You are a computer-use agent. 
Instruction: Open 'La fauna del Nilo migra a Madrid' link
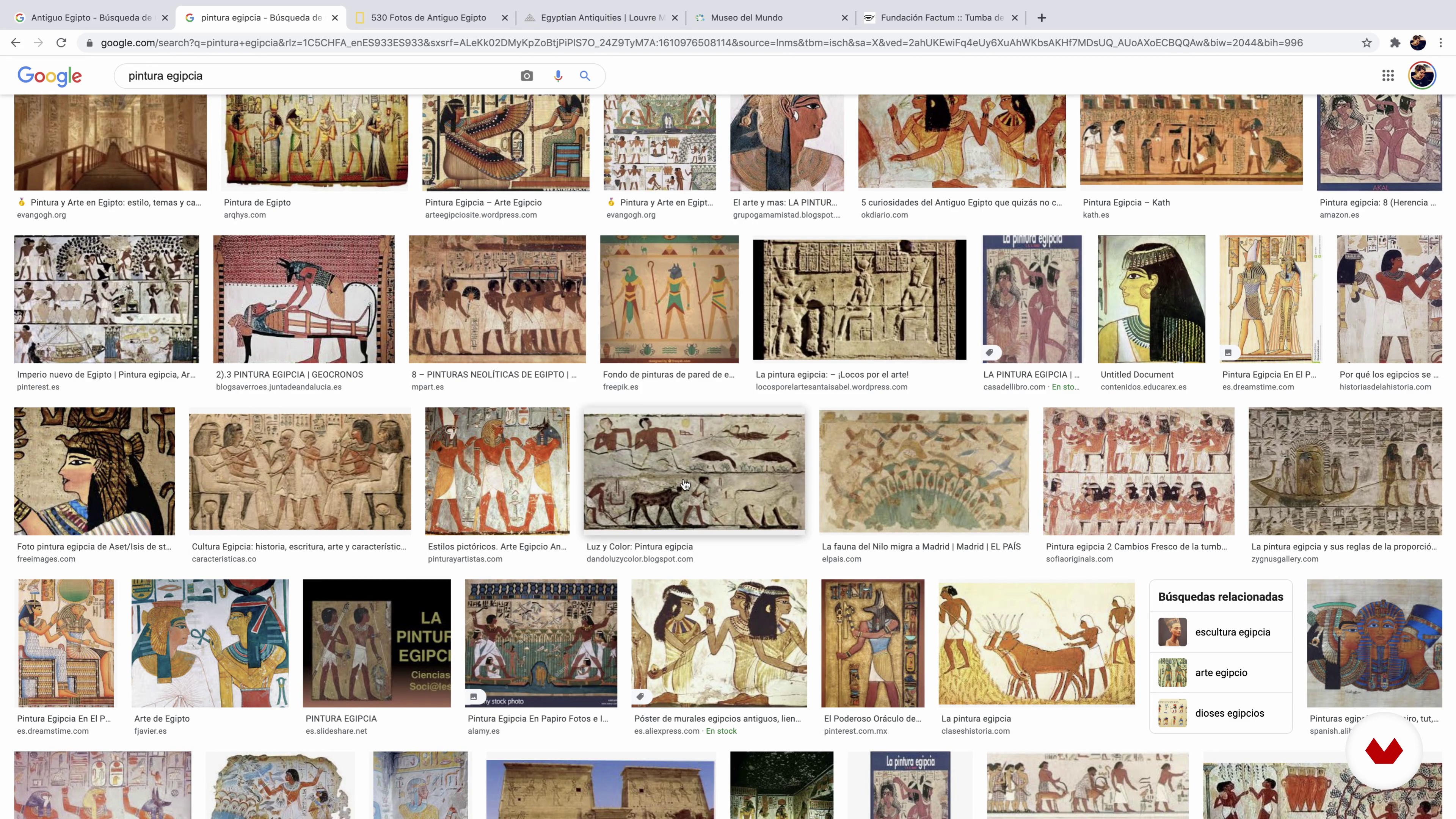921,546
